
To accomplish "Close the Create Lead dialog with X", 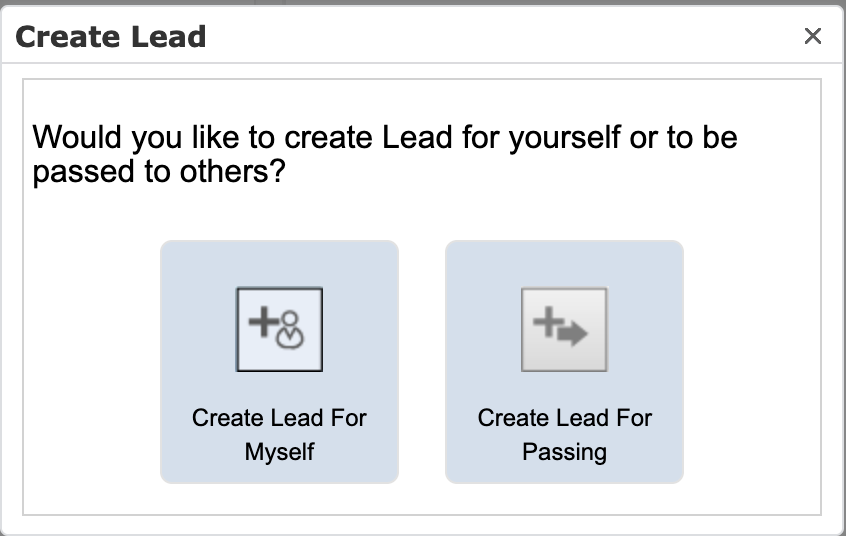I will [x=813, y=36].
